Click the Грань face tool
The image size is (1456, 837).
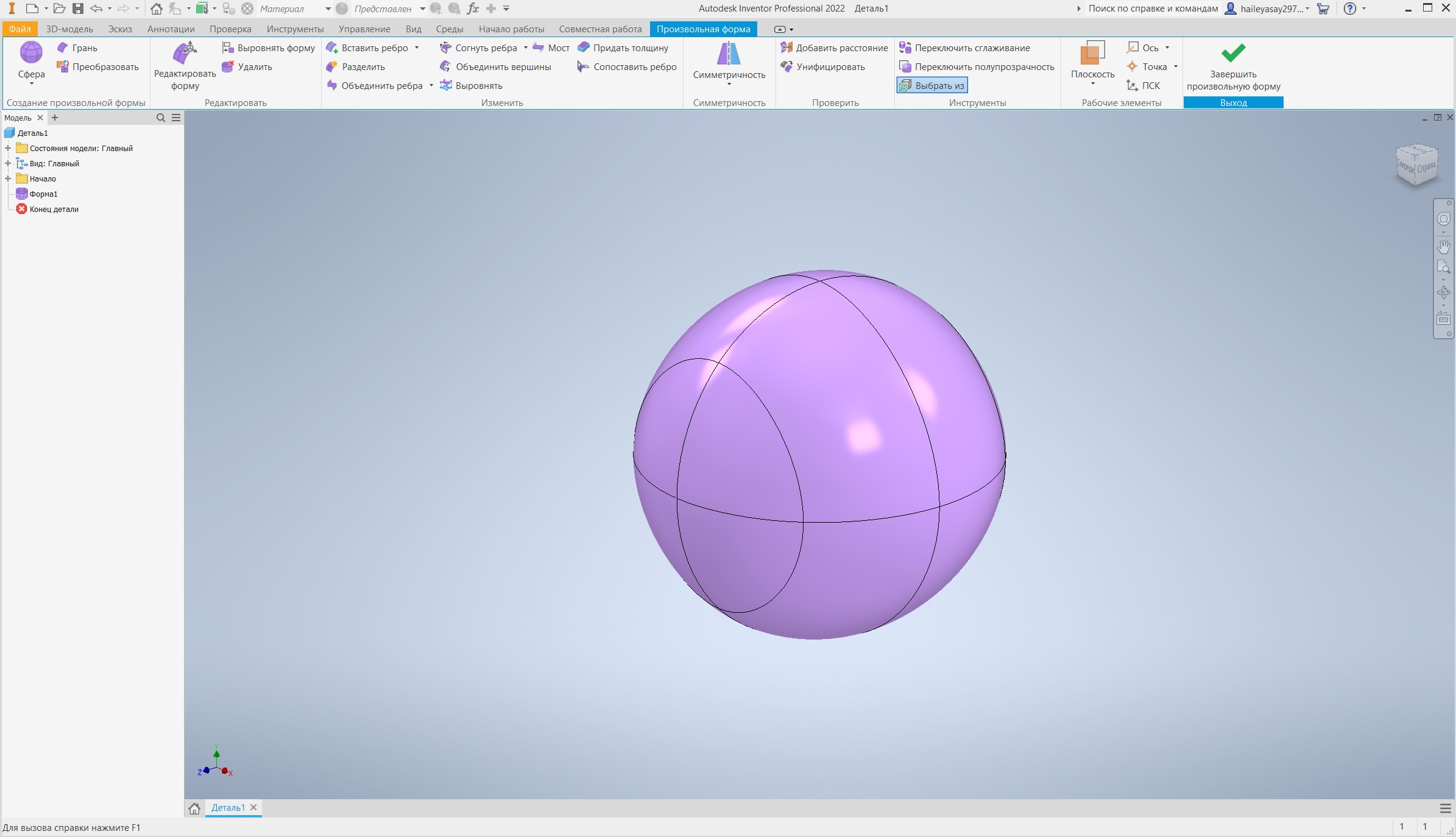coord(77,48)
